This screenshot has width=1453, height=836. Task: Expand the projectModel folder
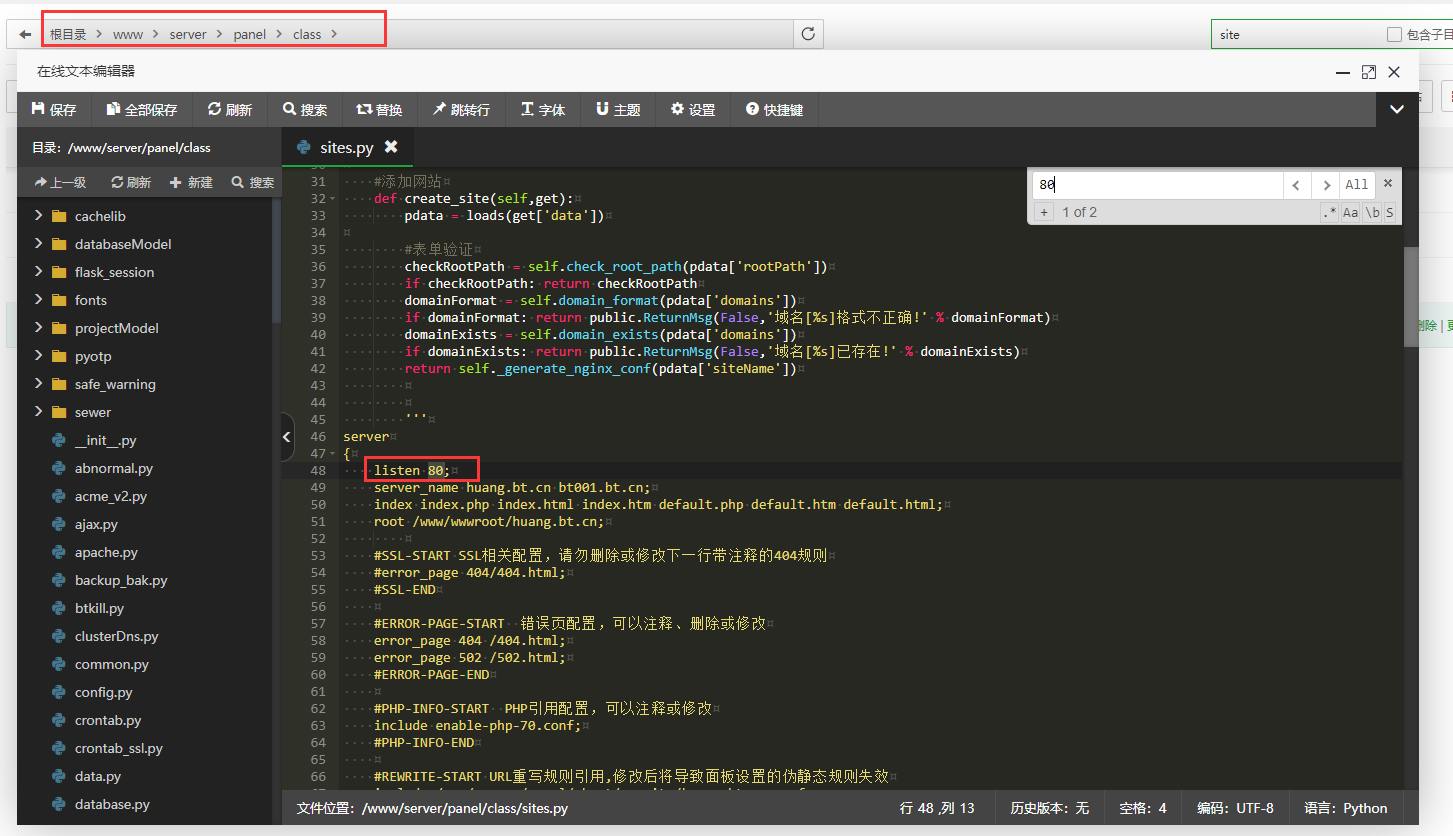point(40,328)
